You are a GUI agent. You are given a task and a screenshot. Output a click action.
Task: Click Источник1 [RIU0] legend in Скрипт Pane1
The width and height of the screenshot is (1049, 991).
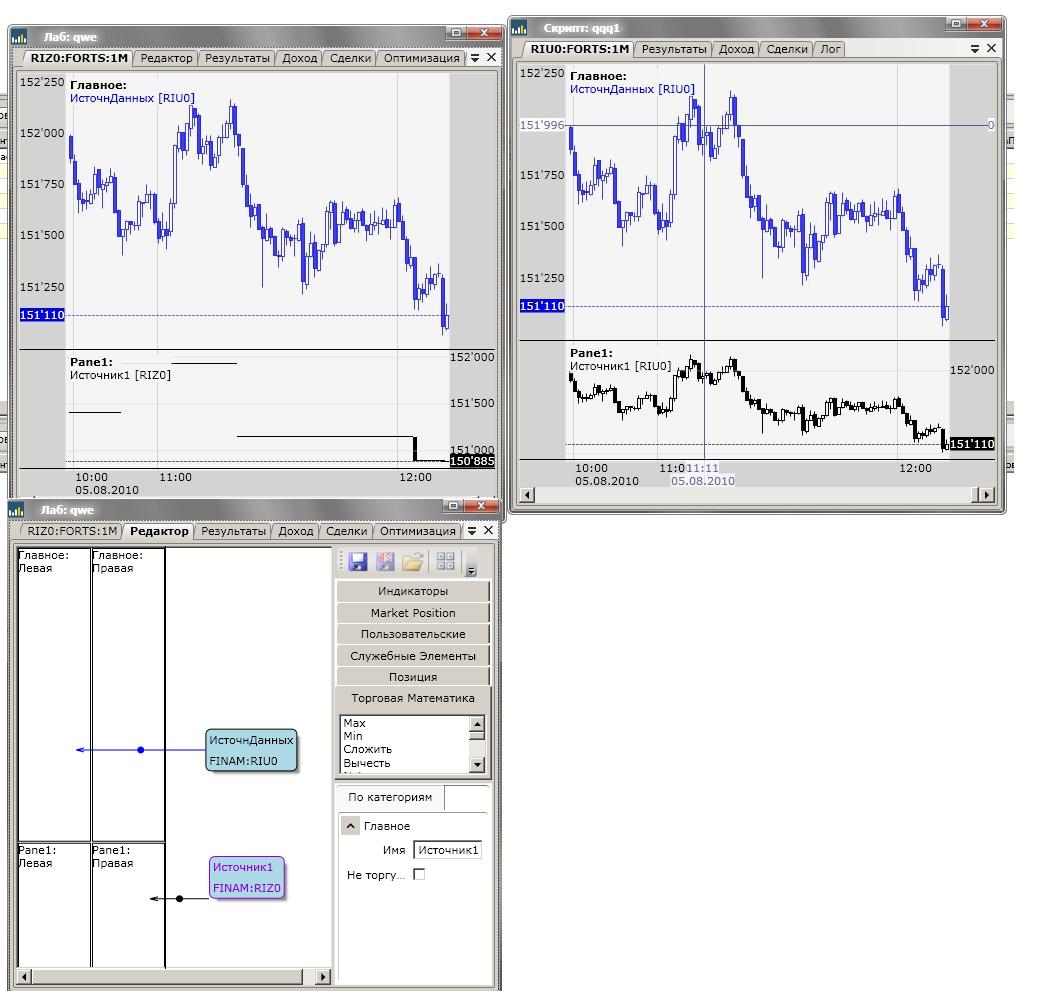620,366
